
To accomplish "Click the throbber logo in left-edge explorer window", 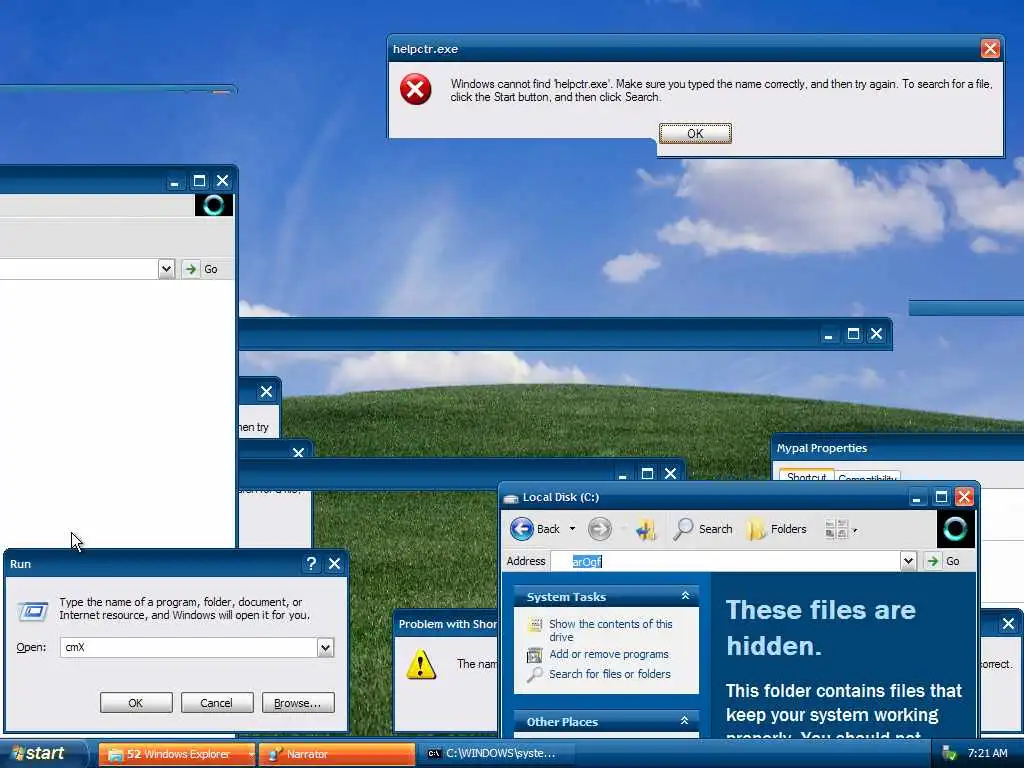I will click(214, 205).
